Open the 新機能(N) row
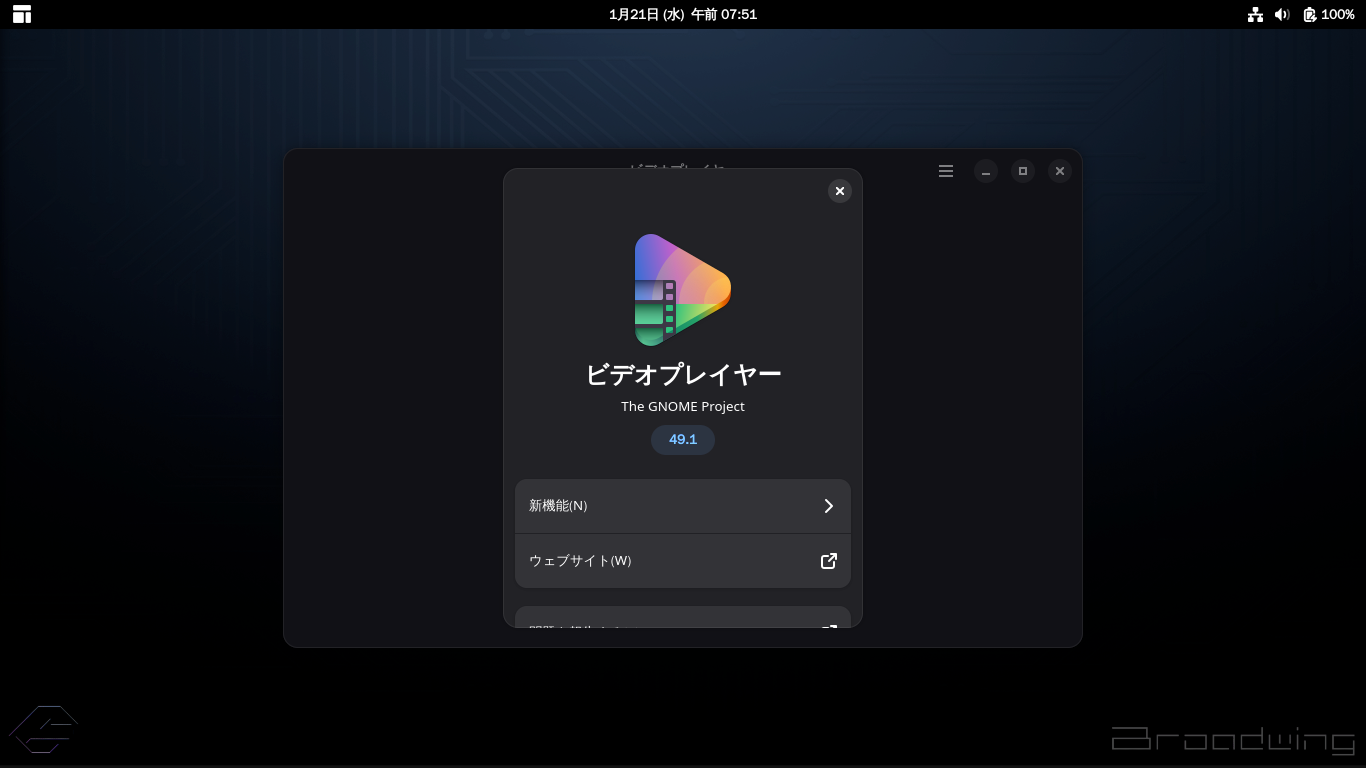The width and height of the screenshot is (1366, 768). coord(683,506)
